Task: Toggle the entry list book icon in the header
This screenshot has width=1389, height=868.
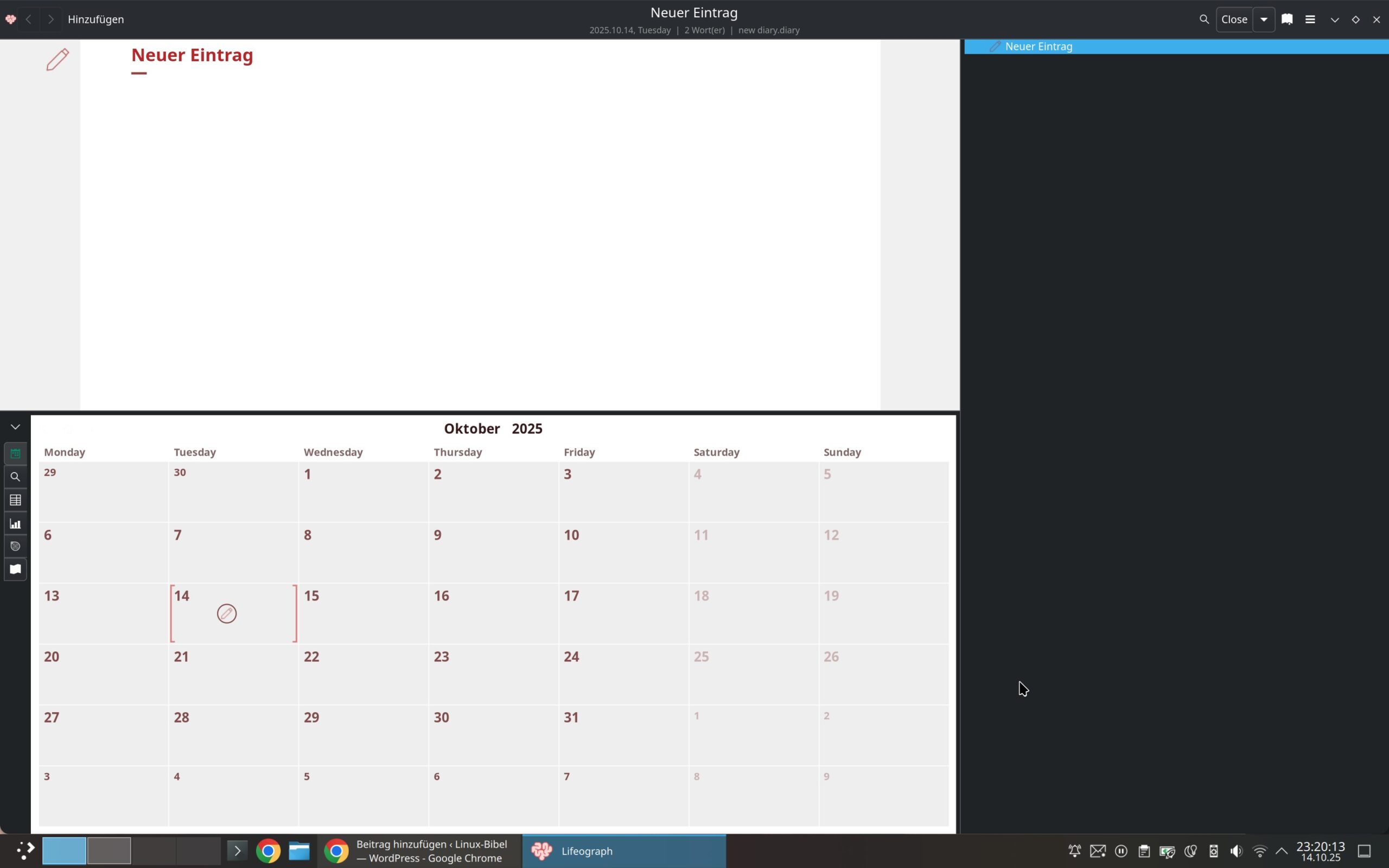Action: 1287,20
